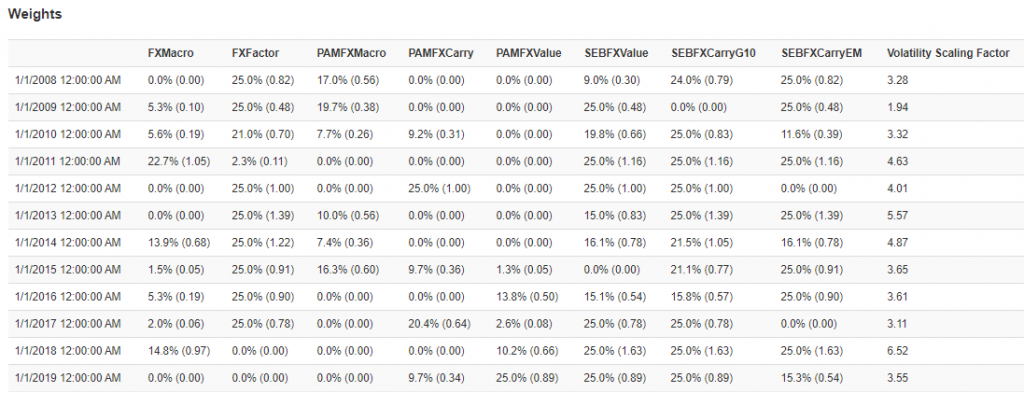
Task: Select the PAMFXMacro column header
Action: click(351, 54)
